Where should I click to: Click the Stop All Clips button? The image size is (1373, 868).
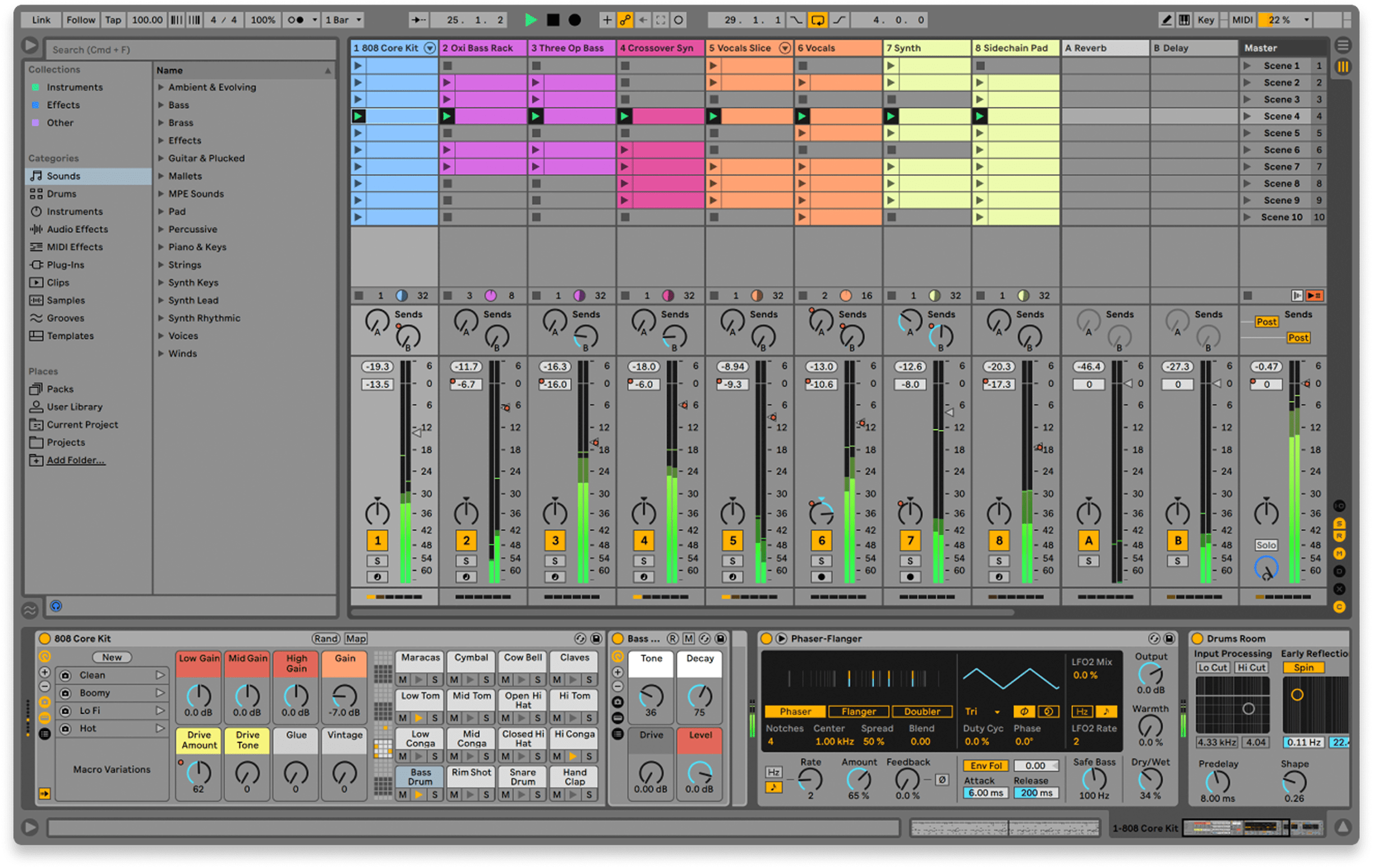point(1247,296)
